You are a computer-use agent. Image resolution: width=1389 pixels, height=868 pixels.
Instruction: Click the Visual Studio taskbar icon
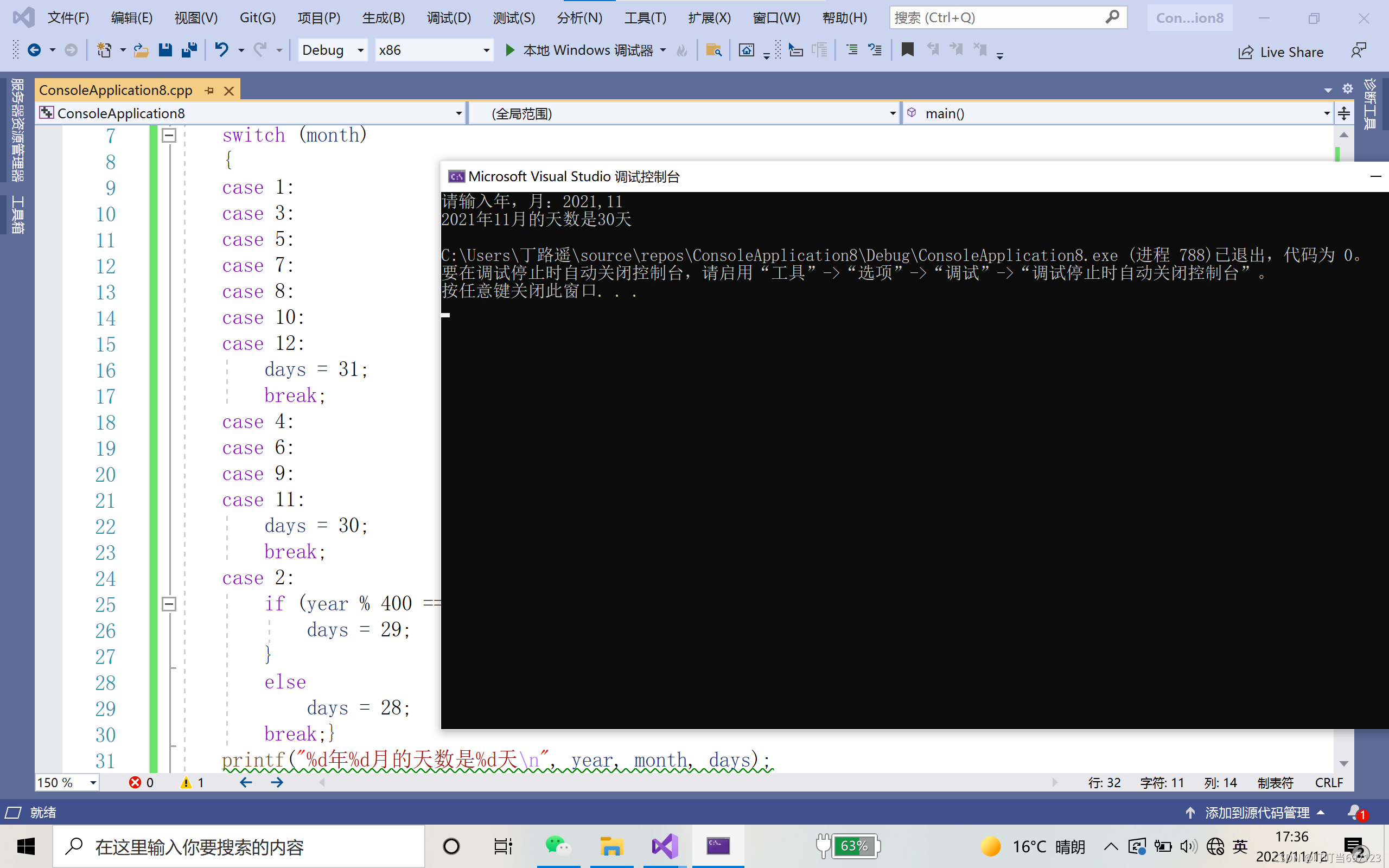[665, 846]
